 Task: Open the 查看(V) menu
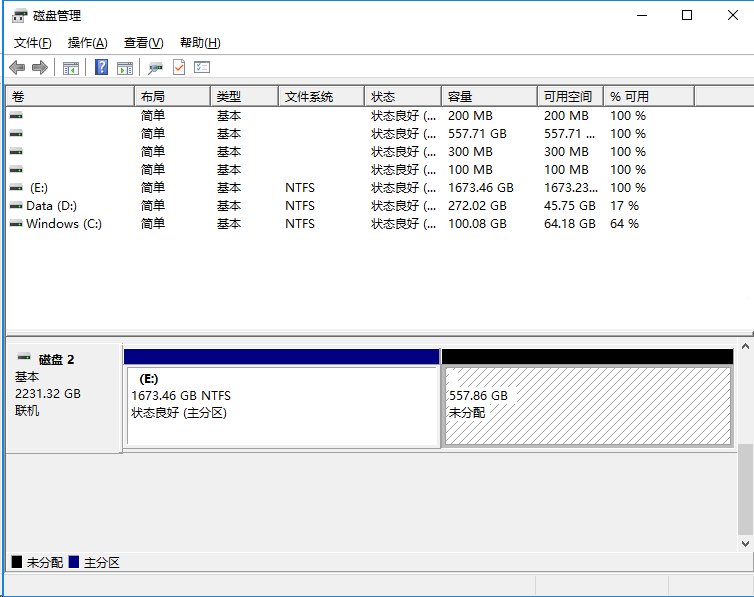coord(143,43)
